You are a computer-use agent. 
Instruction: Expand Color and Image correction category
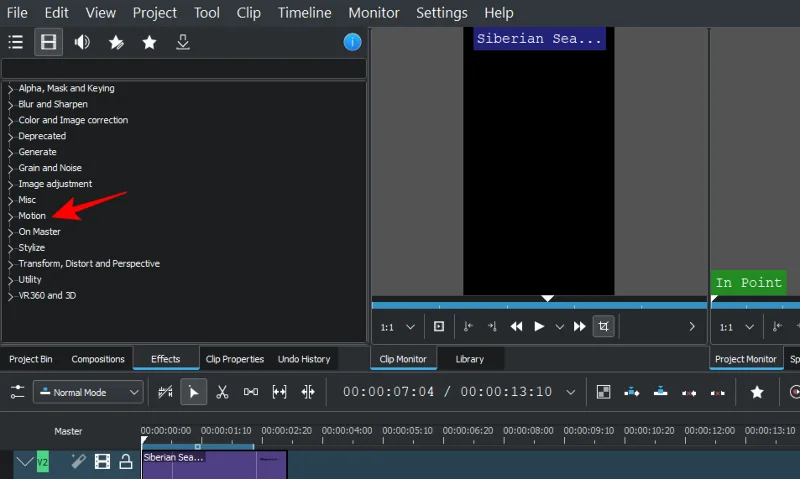pyautogui.click(x=10, y=120)
